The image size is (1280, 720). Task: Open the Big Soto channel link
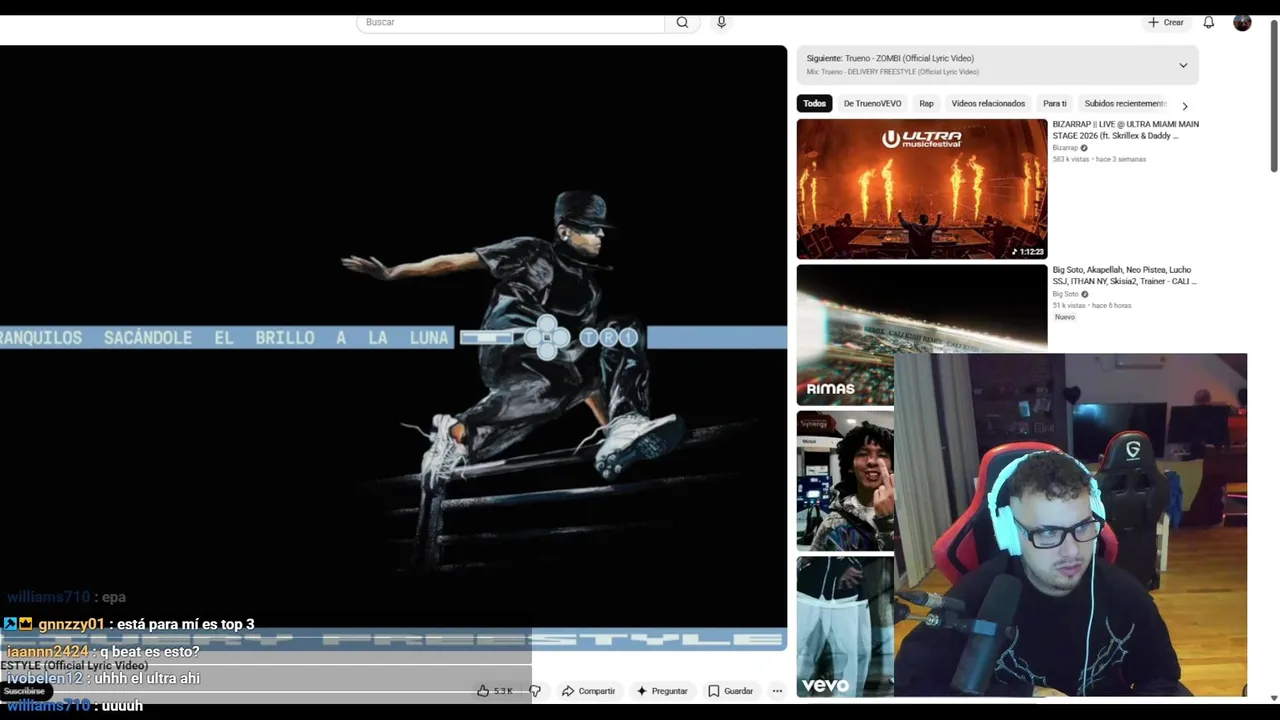tap(1065, 294)
